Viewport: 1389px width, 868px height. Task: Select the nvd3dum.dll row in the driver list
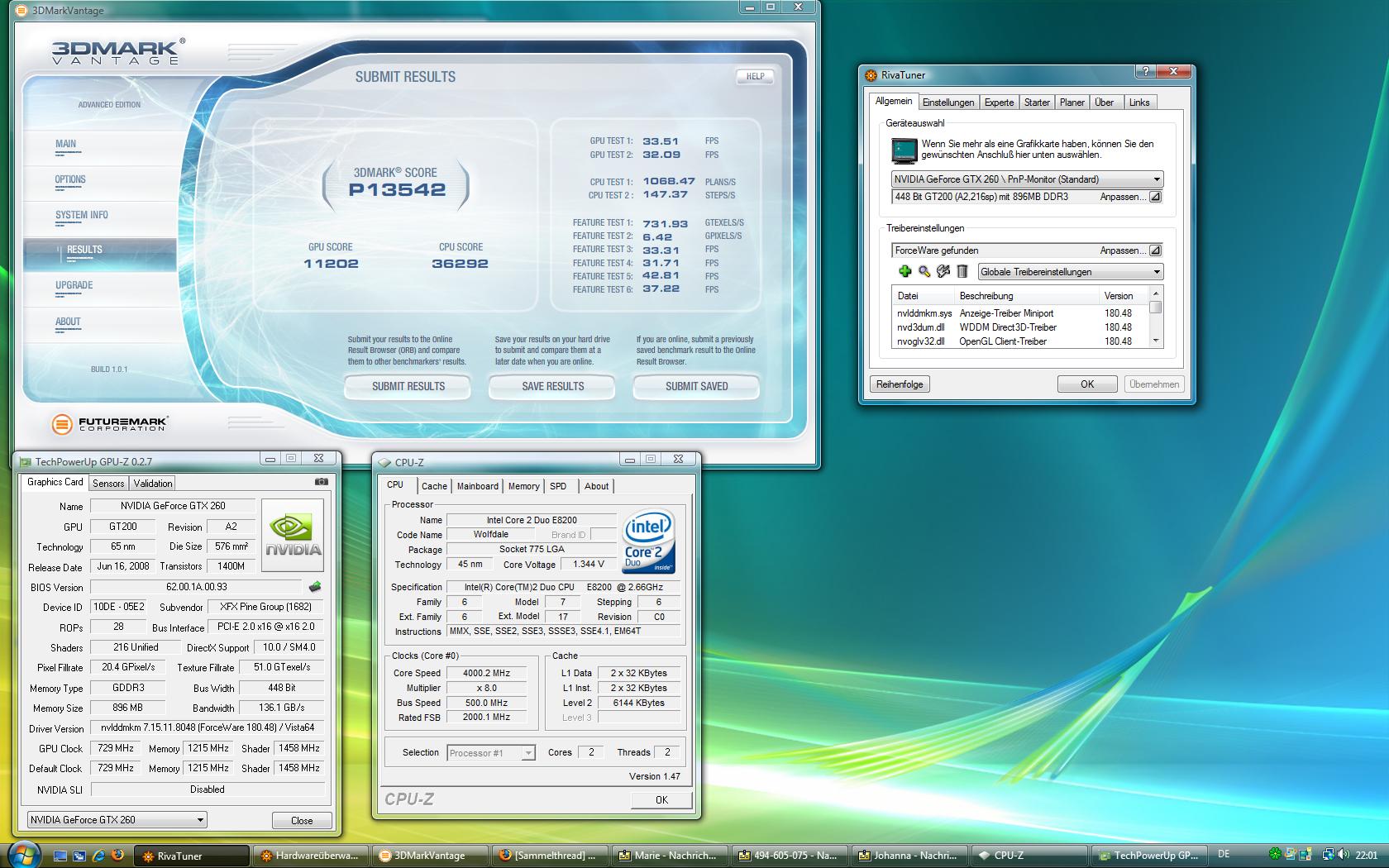[1019, 327]
